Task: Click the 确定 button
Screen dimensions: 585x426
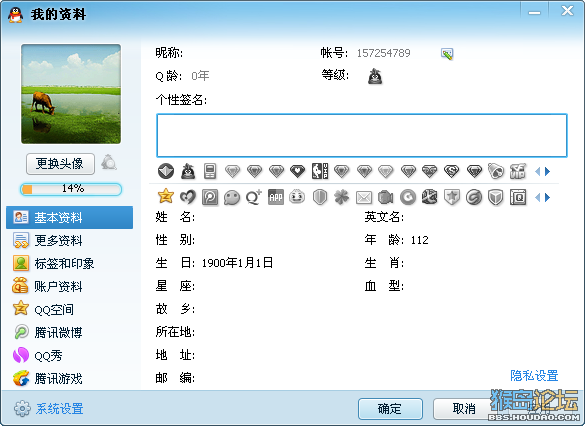Action: [390, 409]
